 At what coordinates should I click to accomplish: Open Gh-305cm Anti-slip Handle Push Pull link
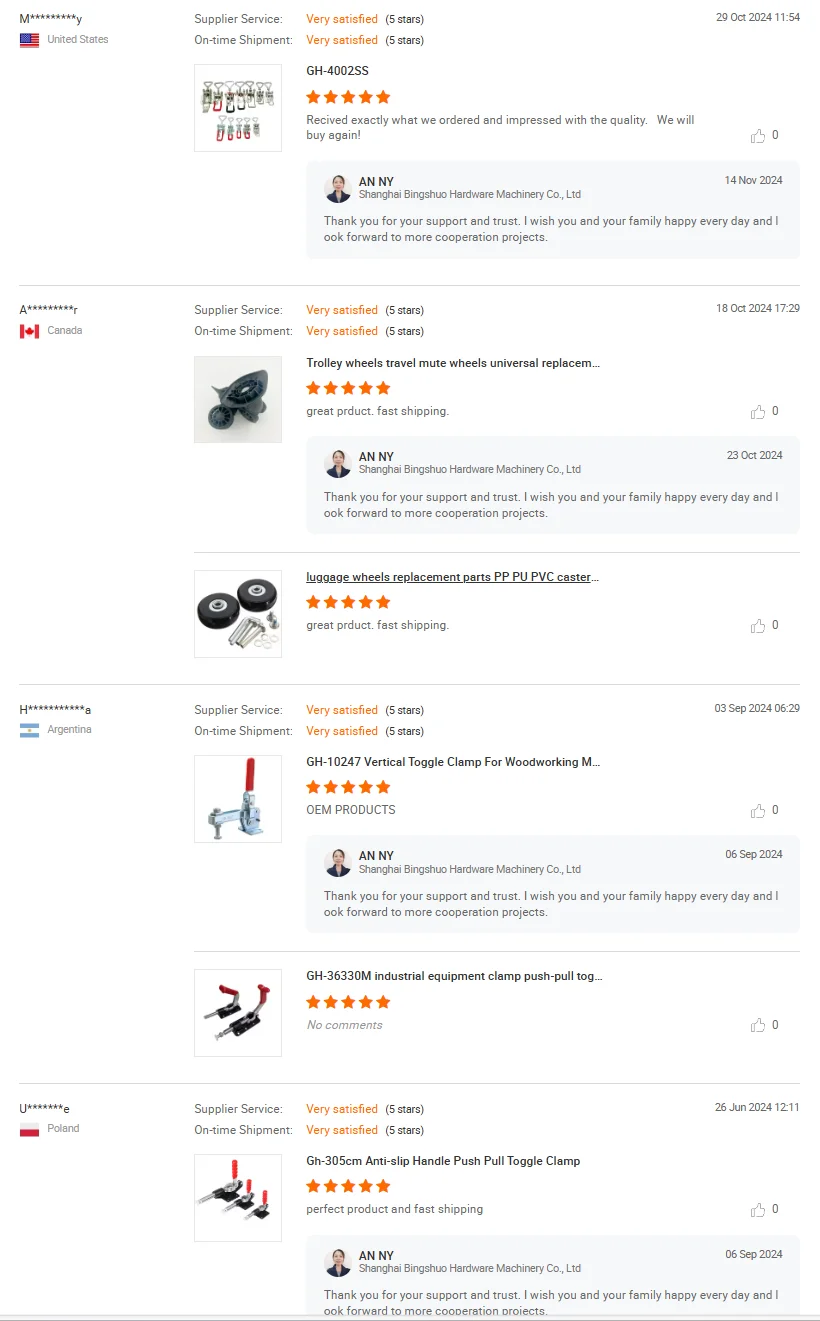pos(443,1161)
